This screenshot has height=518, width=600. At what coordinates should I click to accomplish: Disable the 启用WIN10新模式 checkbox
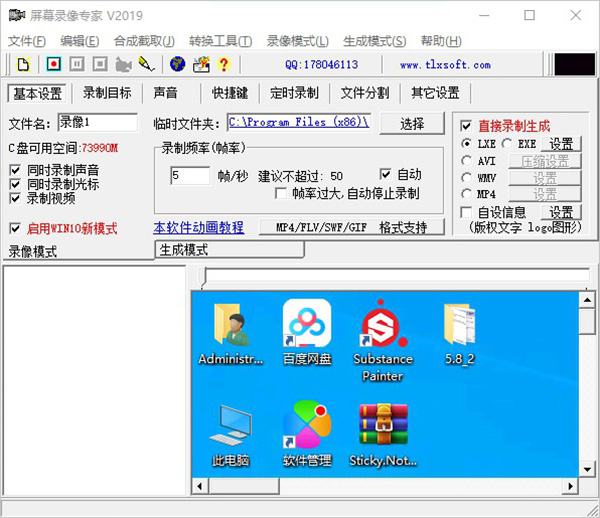point(15,228)
